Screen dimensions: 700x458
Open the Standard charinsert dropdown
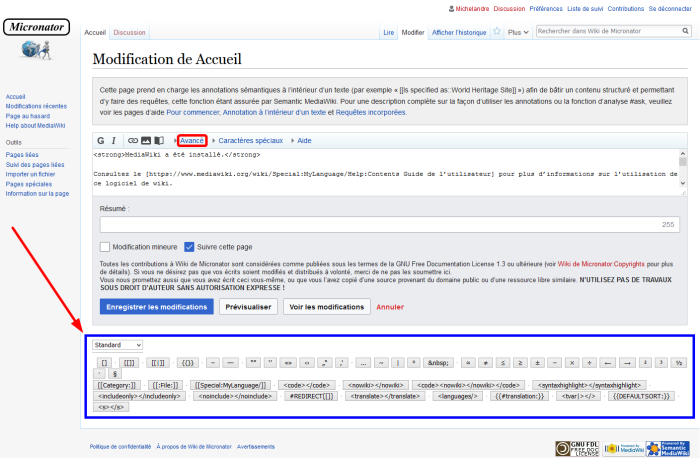118,345
